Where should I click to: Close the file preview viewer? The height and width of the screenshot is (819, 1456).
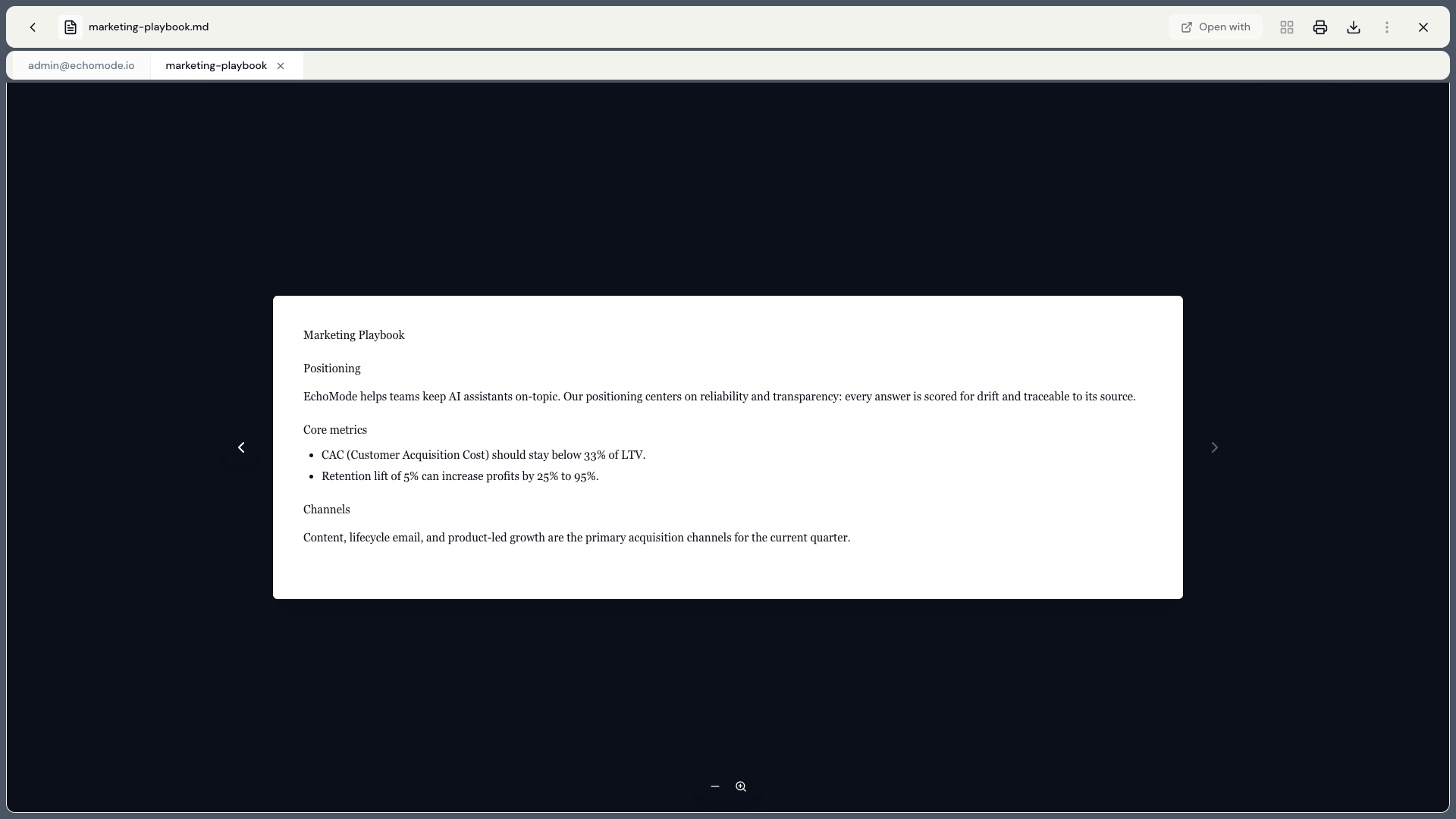point(1423,27)
